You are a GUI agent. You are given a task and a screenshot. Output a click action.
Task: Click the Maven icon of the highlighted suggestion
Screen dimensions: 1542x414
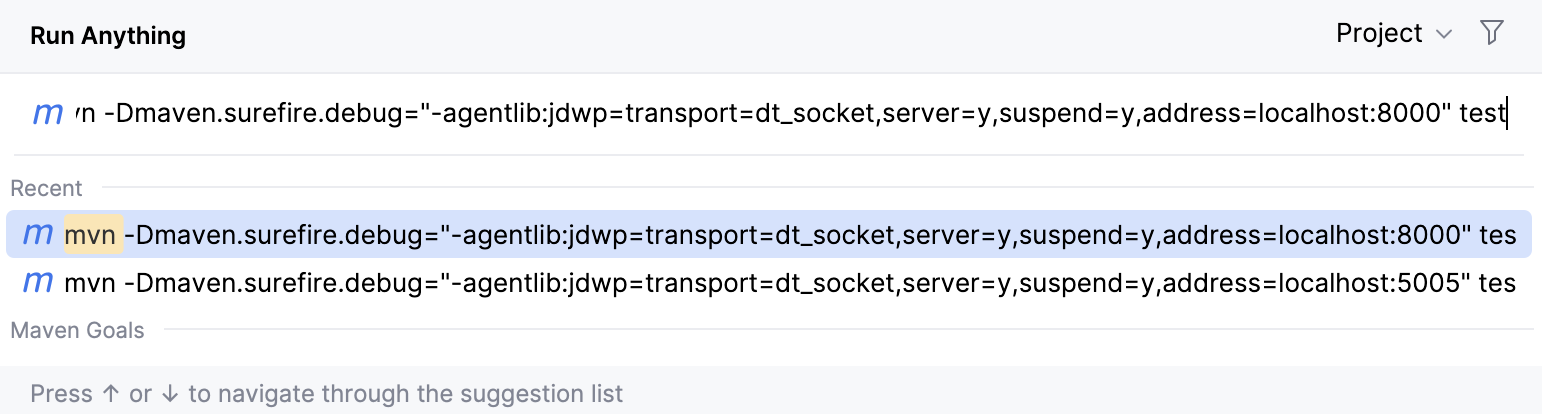38,235
